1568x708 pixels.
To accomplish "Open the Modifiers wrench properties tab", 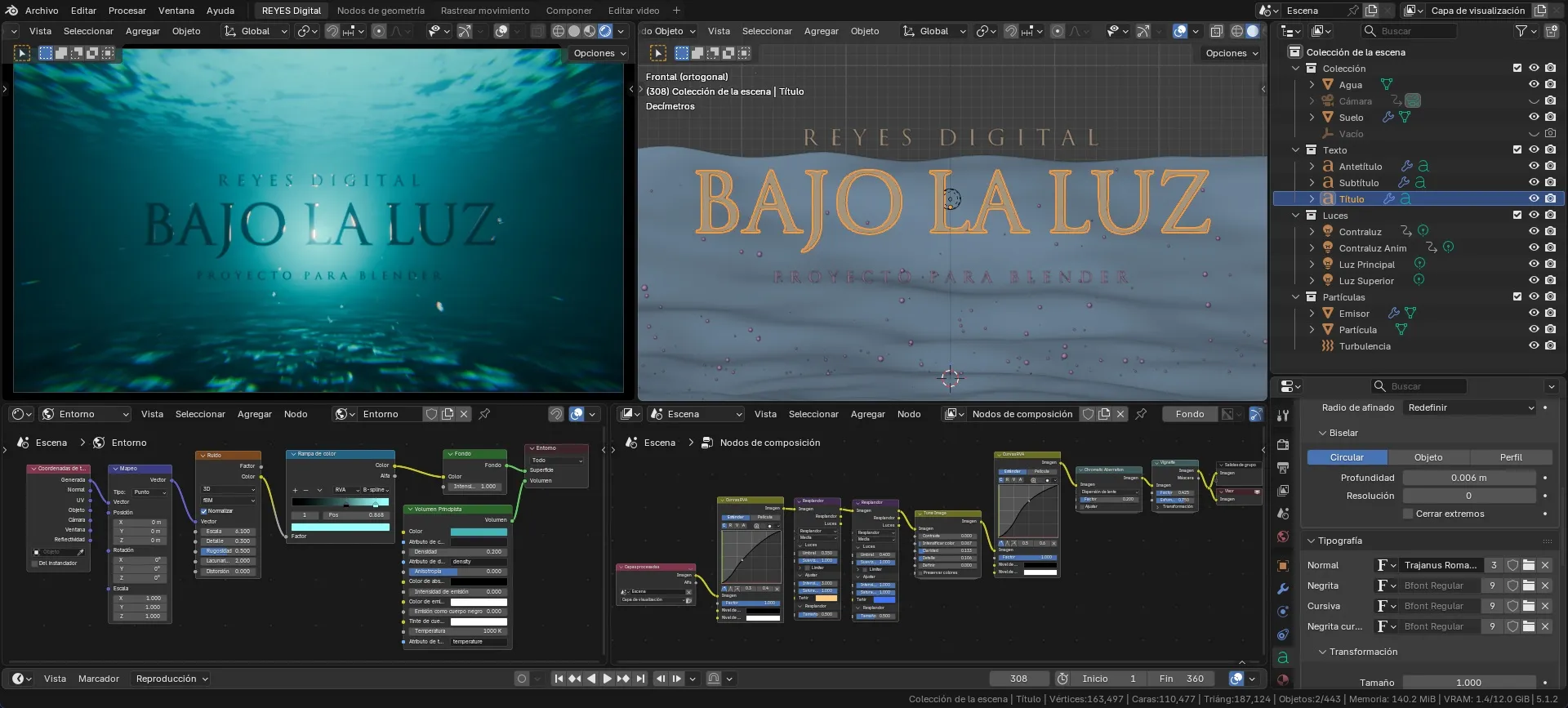I will [x=1283, y=589].
